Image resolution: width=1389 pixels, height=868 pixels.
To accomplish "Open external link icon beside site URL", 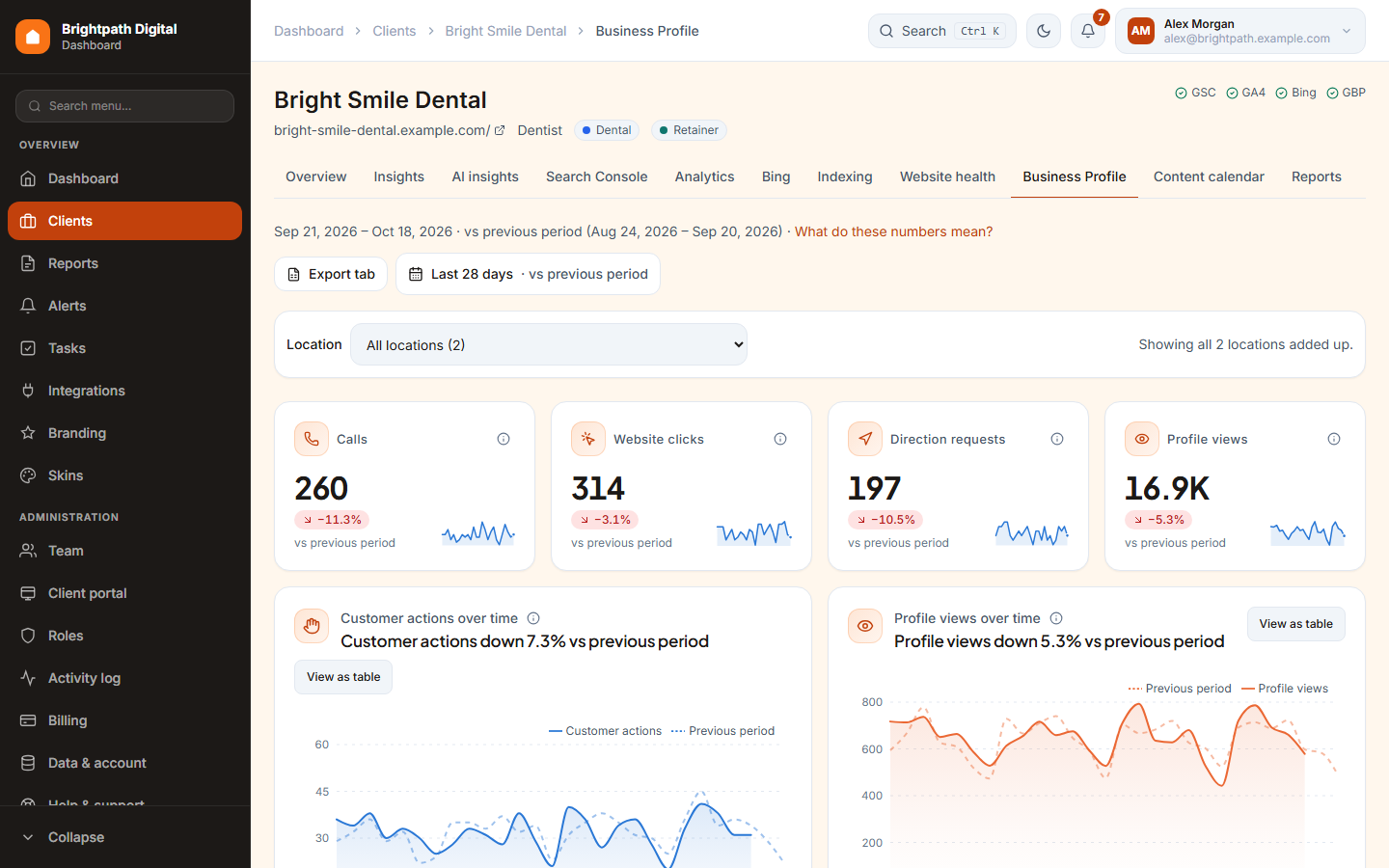I will tap(500, 130).
